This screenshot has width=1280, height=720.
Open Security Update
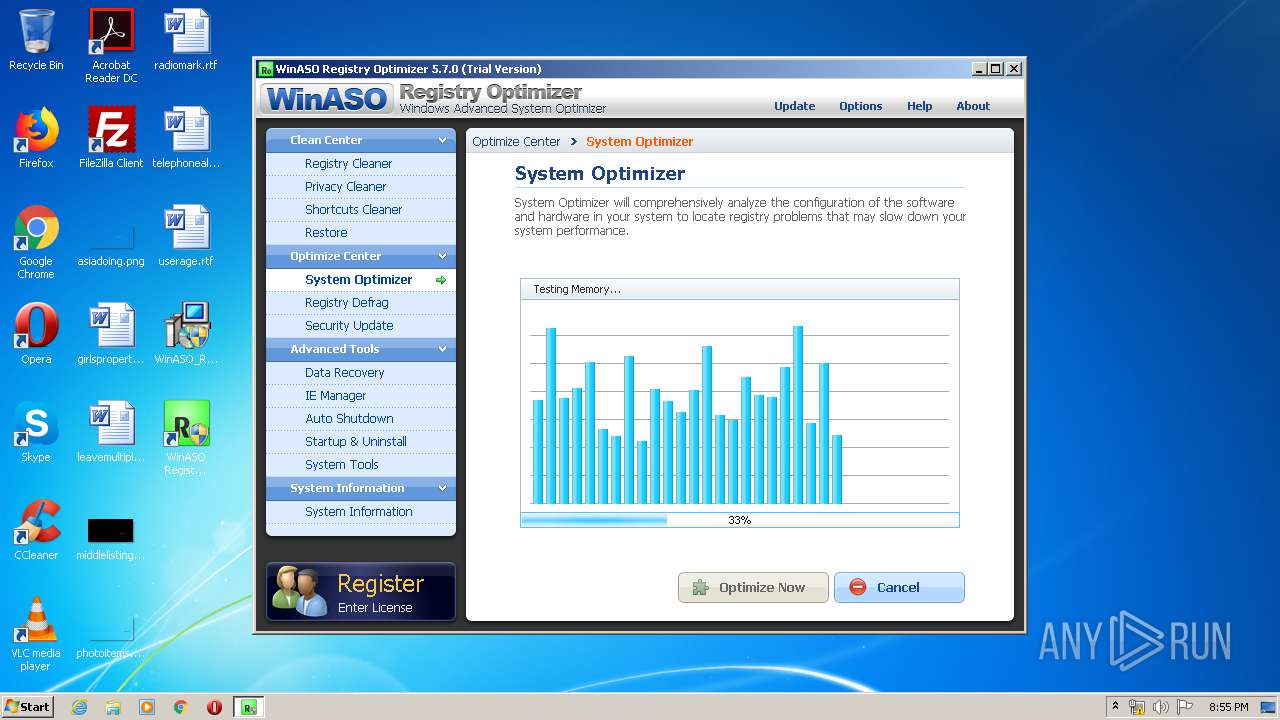361,326
